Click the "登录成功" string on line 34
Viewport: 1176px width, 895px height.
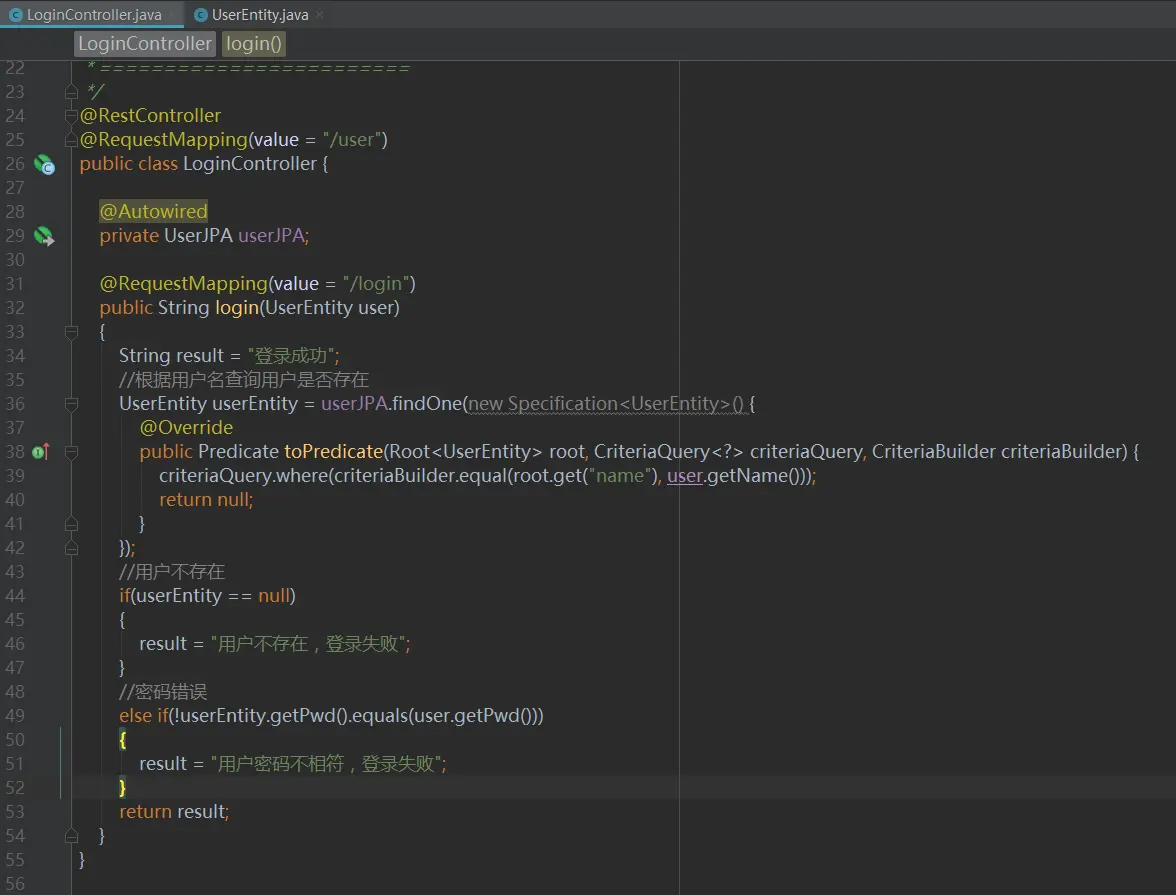click(x=291, y=356)
